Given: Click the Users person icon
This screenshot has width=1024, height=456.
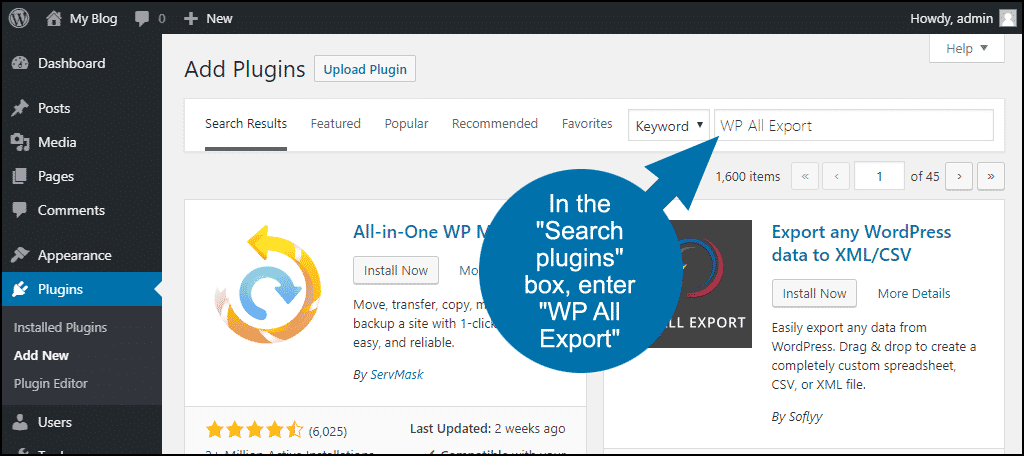Looking at the screenshot, I should pyautogui.click(x=21, y=423).
